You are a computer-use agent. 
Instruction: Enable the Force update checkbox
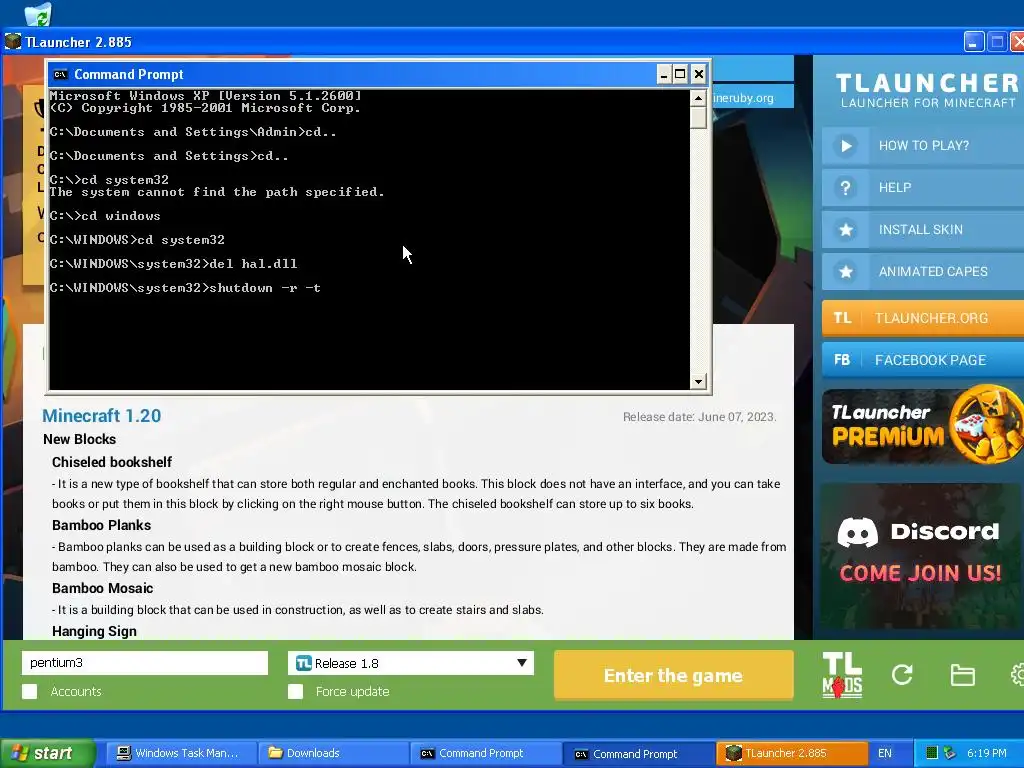295,692
